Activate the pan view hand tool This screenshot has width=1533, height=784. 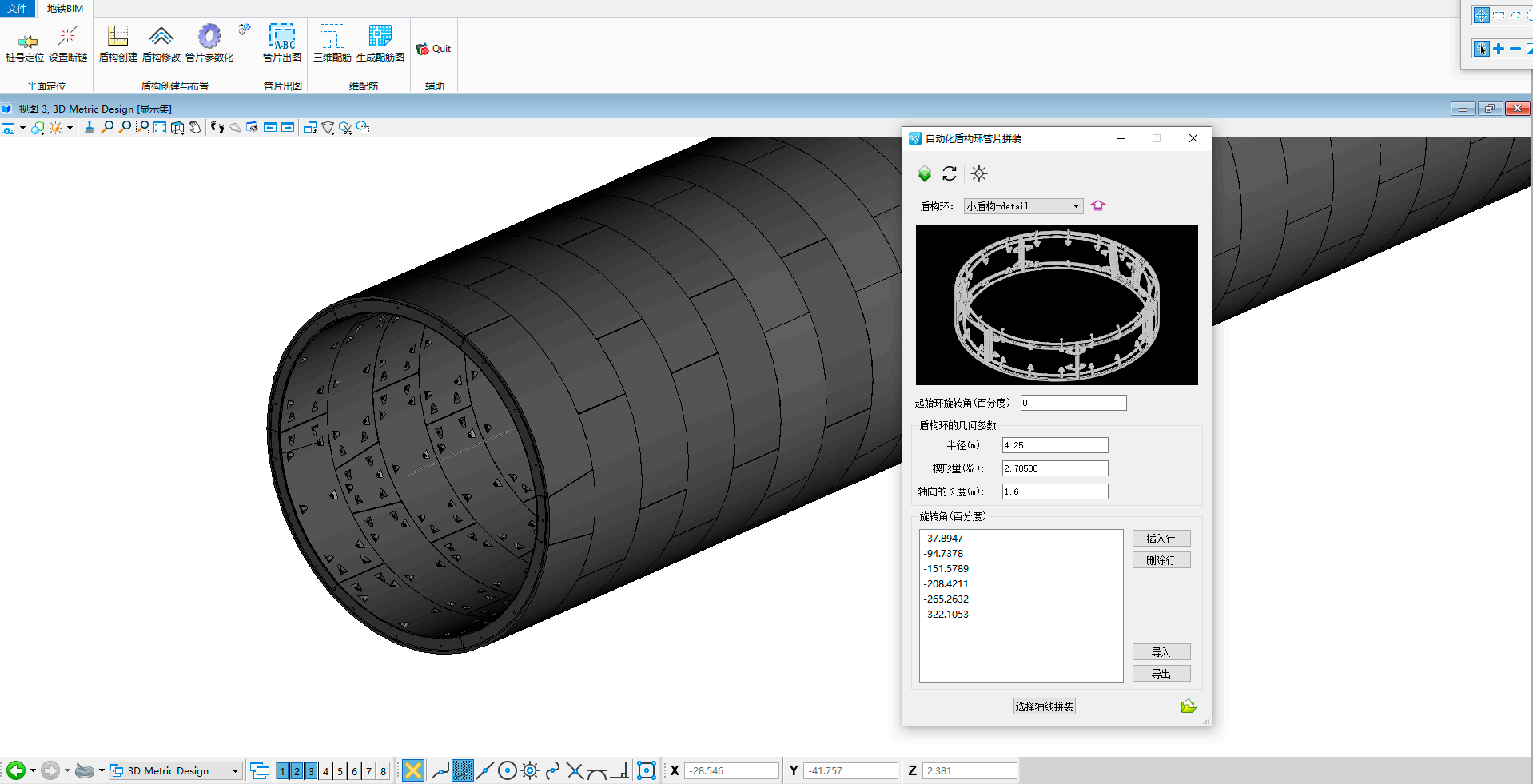195,128
